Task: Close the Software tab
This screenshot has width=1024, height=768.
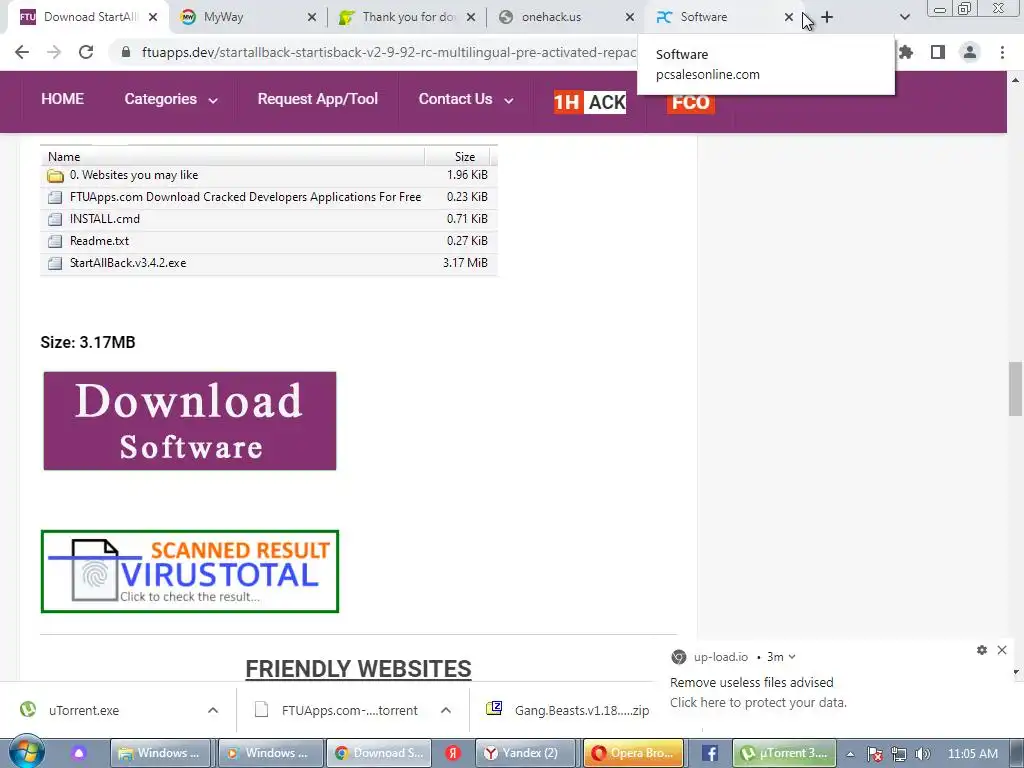Action: click(789, 17)
